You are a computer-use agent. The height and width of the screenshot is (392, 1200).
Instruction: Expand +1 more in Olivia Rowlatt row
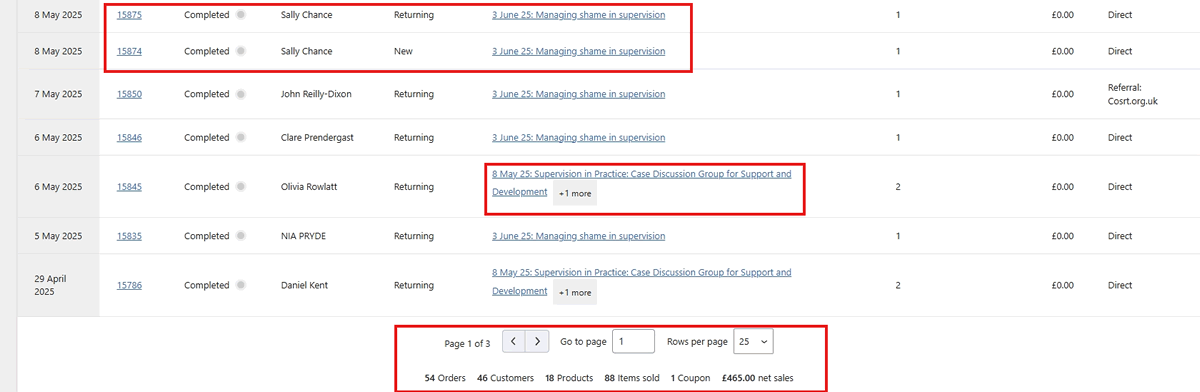575,193
